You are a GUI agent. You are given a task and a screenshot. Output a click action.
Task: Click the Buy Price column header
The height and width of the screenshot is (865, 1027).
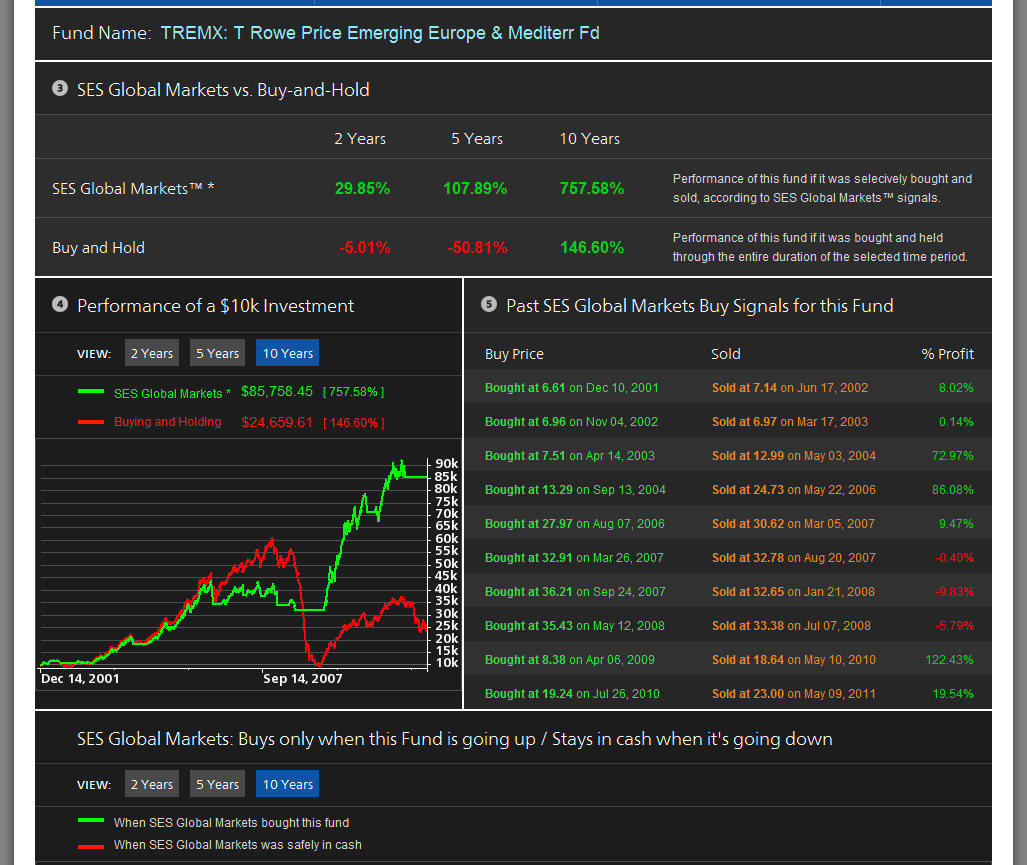(x=514, y=354)
